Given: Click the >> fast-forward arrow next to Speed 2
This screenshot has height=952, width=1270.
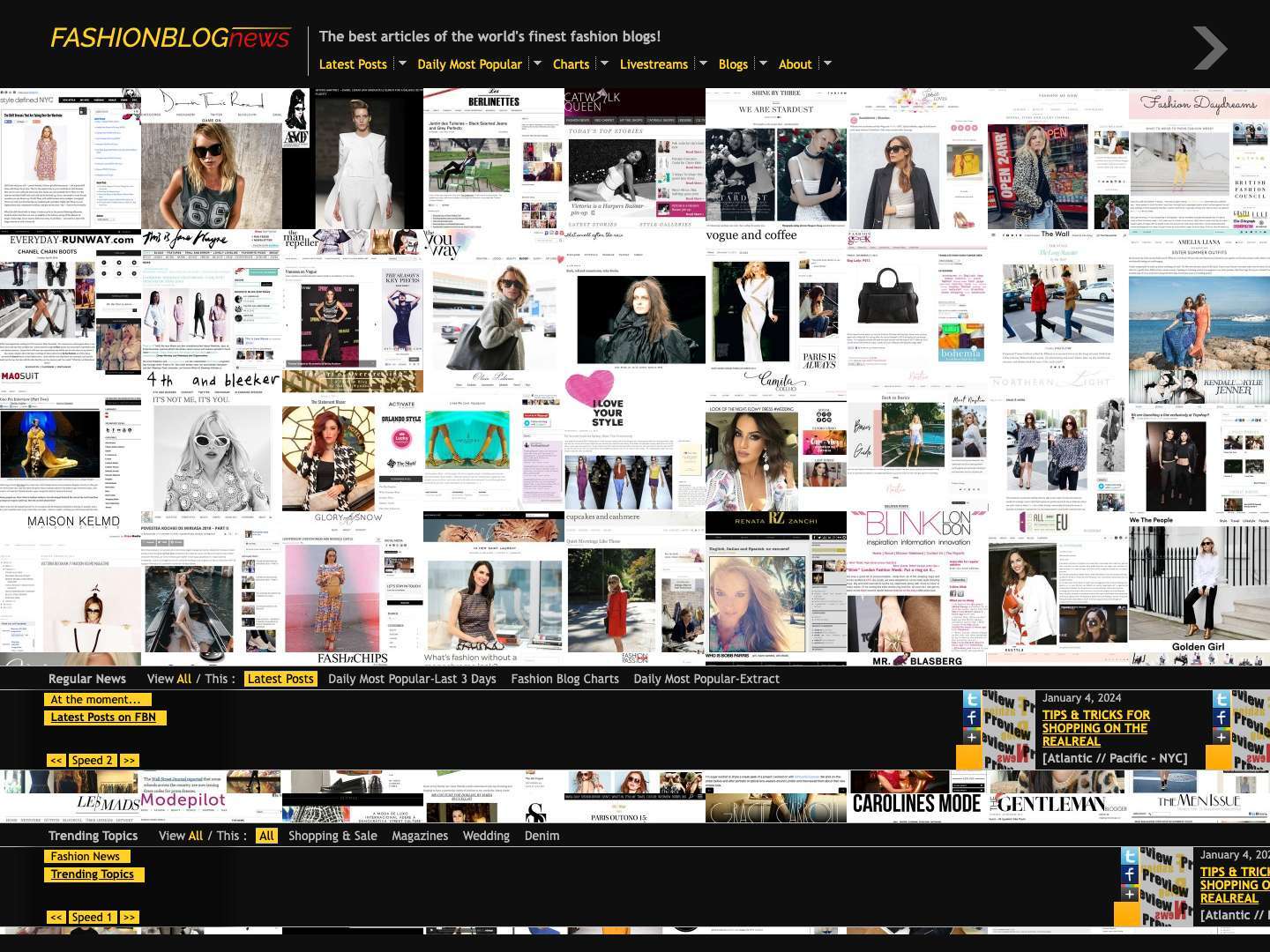Looking at the screenshot, I should click(129, 760).
